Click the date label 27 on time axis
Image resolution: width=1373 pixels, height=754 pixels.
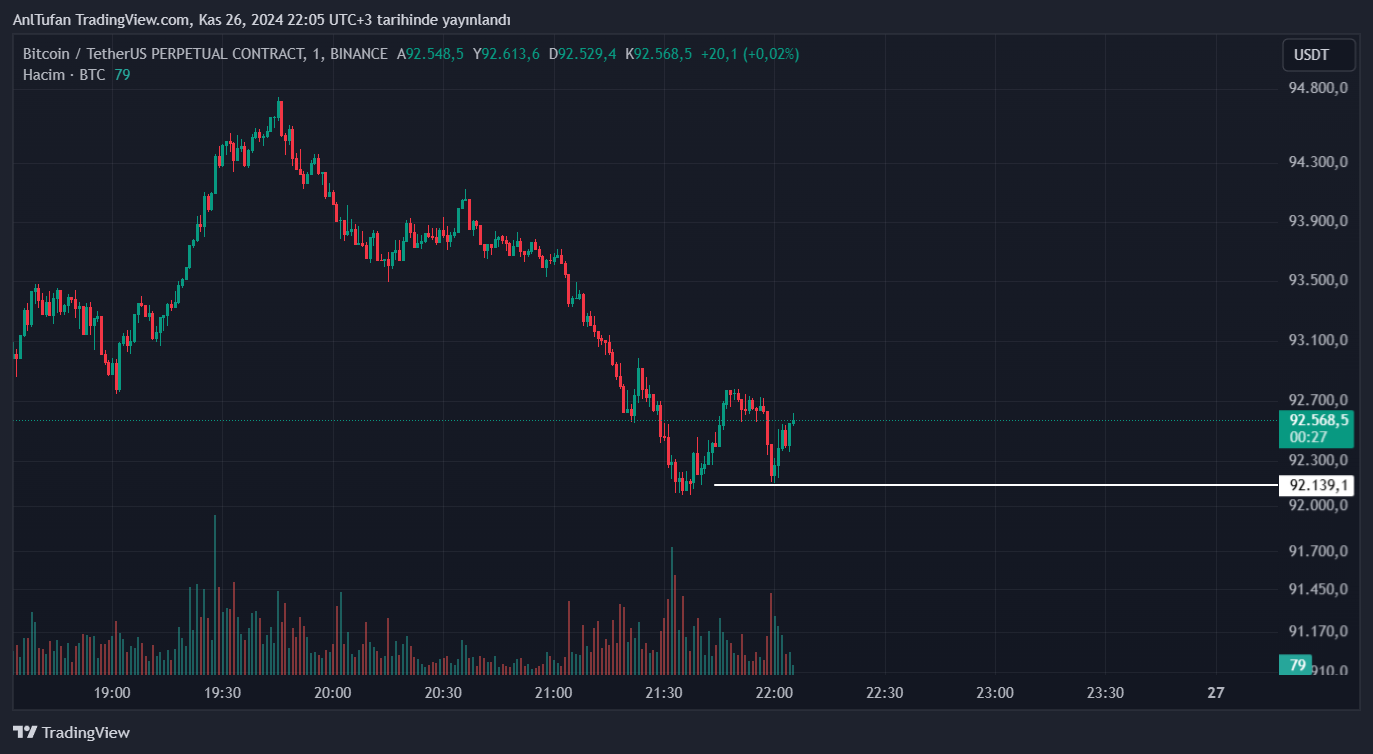[1216, 692]
